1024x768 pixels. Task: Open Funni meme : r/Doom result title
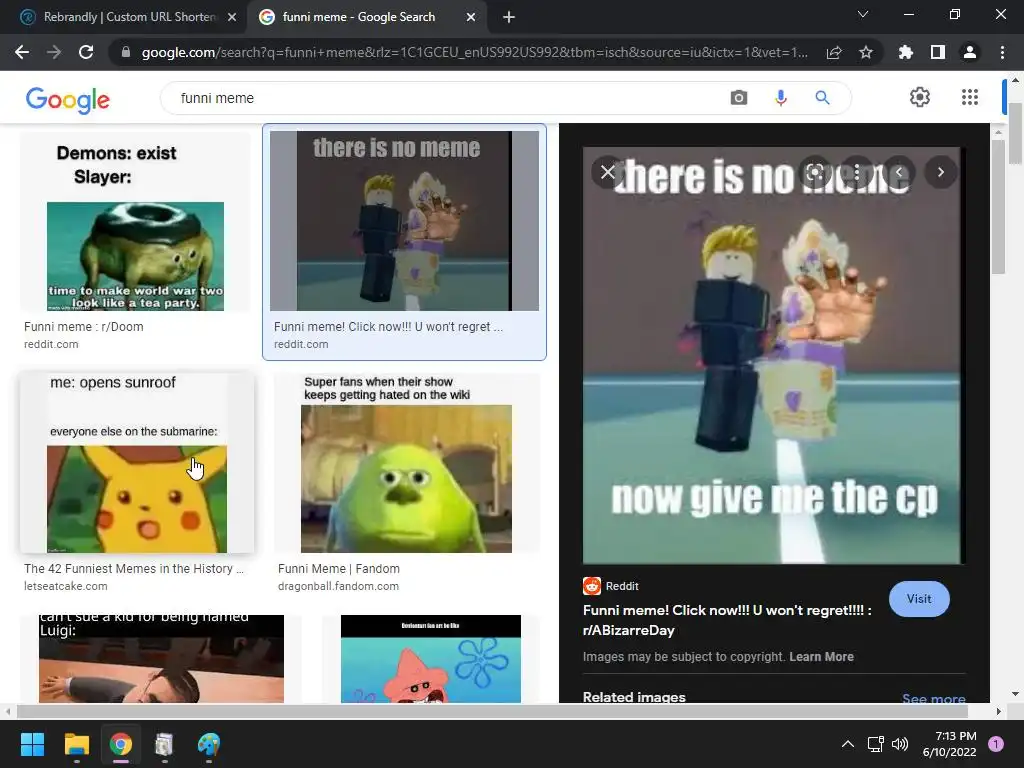[x=84, y=327]
